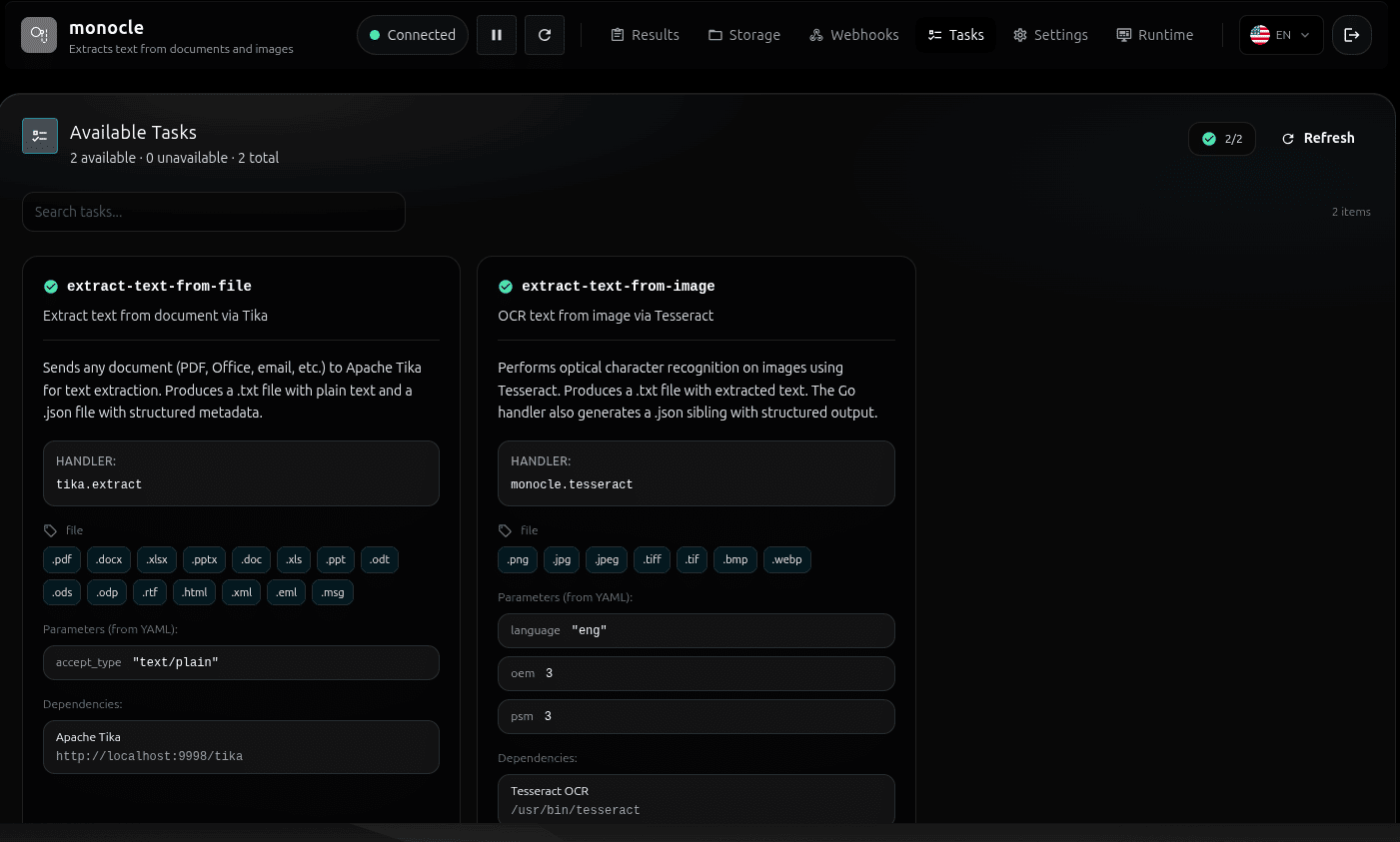Click the file tag icon in extract-text-from-image card
1400x842 pixels.
point(505,530)
